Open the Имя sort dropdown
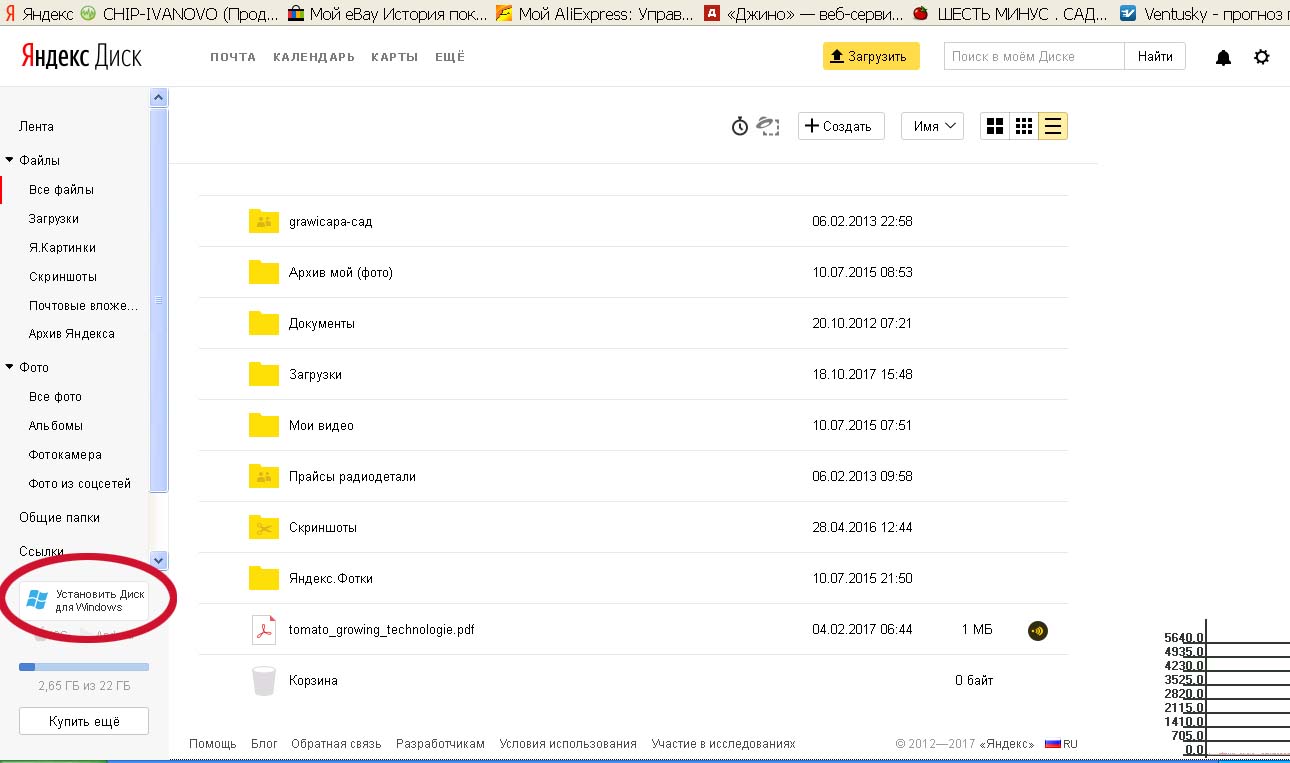This screenshot has height=763, width=1290. (932, 126)
